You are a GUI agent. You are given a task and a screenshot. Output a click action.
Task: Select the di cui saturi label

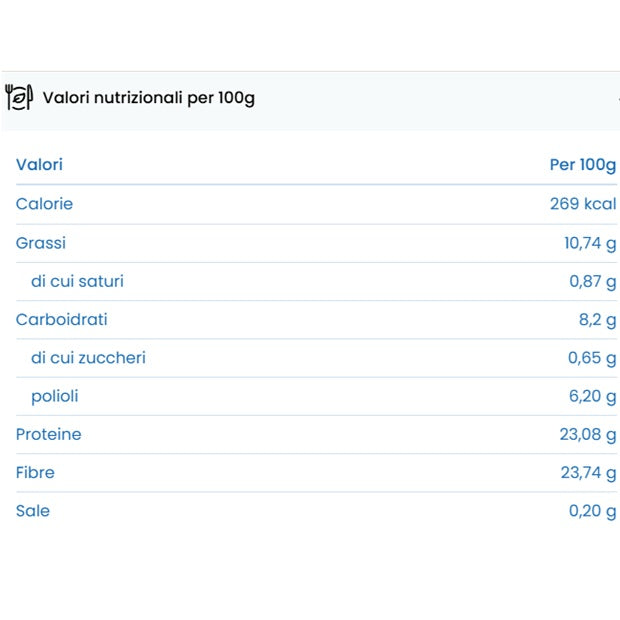point(77,281)
